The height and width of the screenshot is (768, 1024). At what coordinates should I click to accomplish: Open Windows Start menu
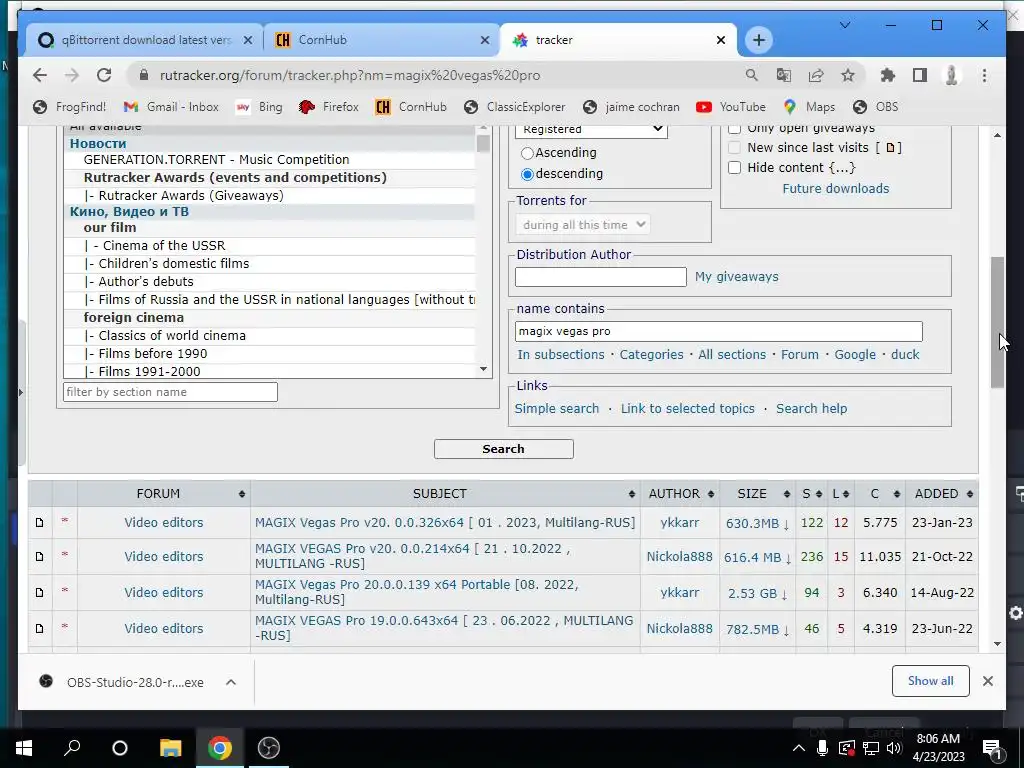(x=24, y=748)
